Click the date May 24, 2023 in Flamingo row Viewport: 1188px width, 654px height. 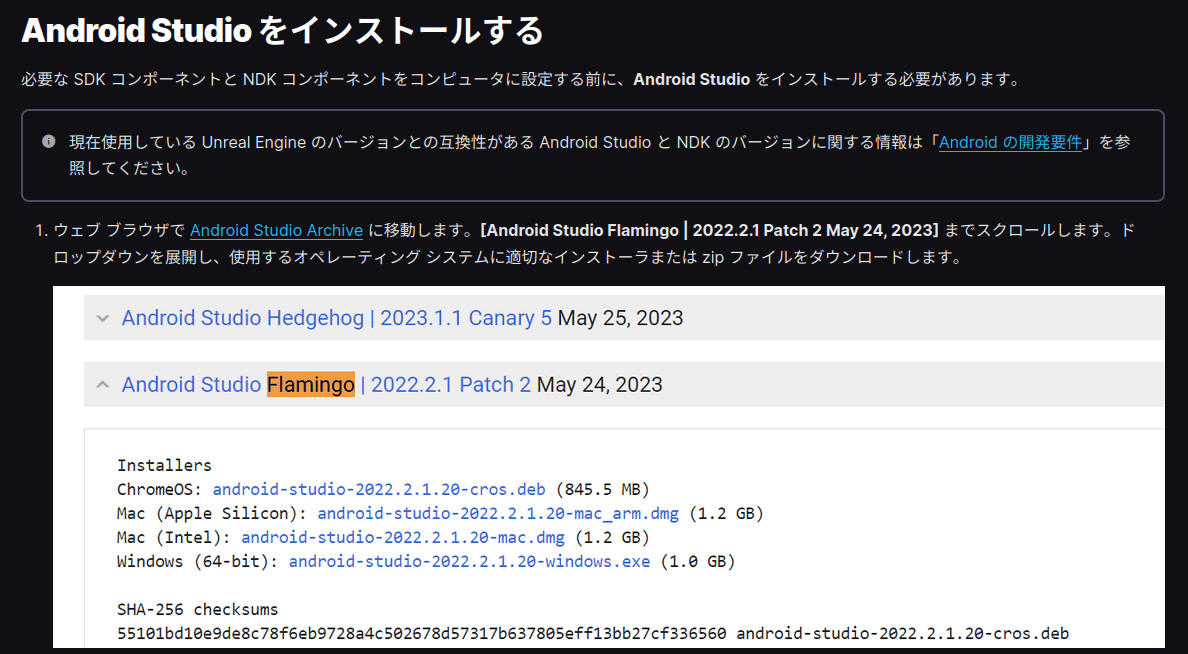pos(599,384)
